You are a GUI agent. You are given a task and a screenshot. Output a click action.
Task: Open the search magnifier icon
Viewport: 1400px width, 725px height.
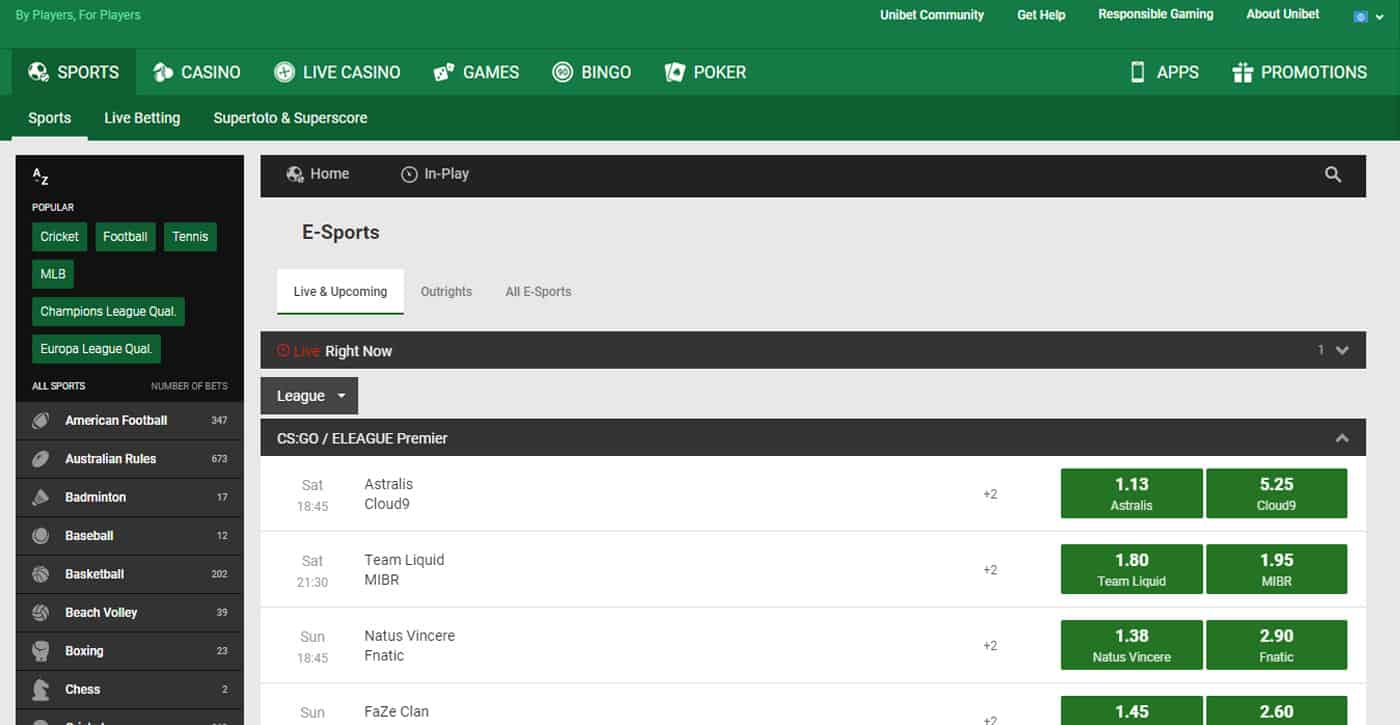tap(1333, 174)
